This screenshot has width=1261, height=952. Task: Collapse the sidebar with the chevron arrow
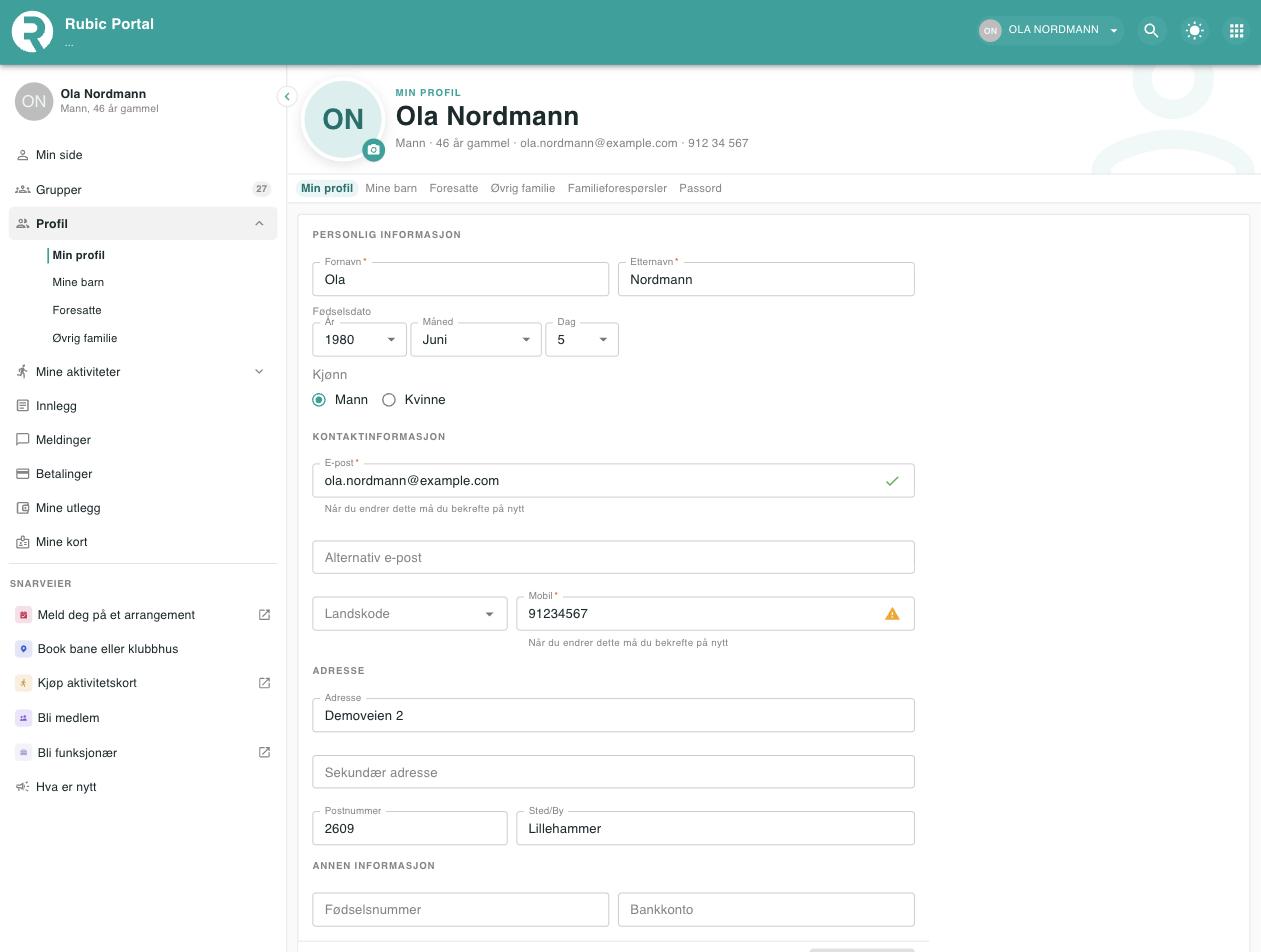[x=287, y=96]
